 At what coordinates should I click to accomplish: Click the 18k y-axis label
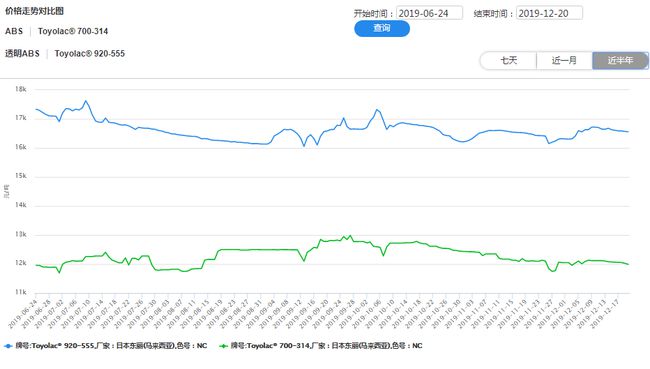(21, 89)
